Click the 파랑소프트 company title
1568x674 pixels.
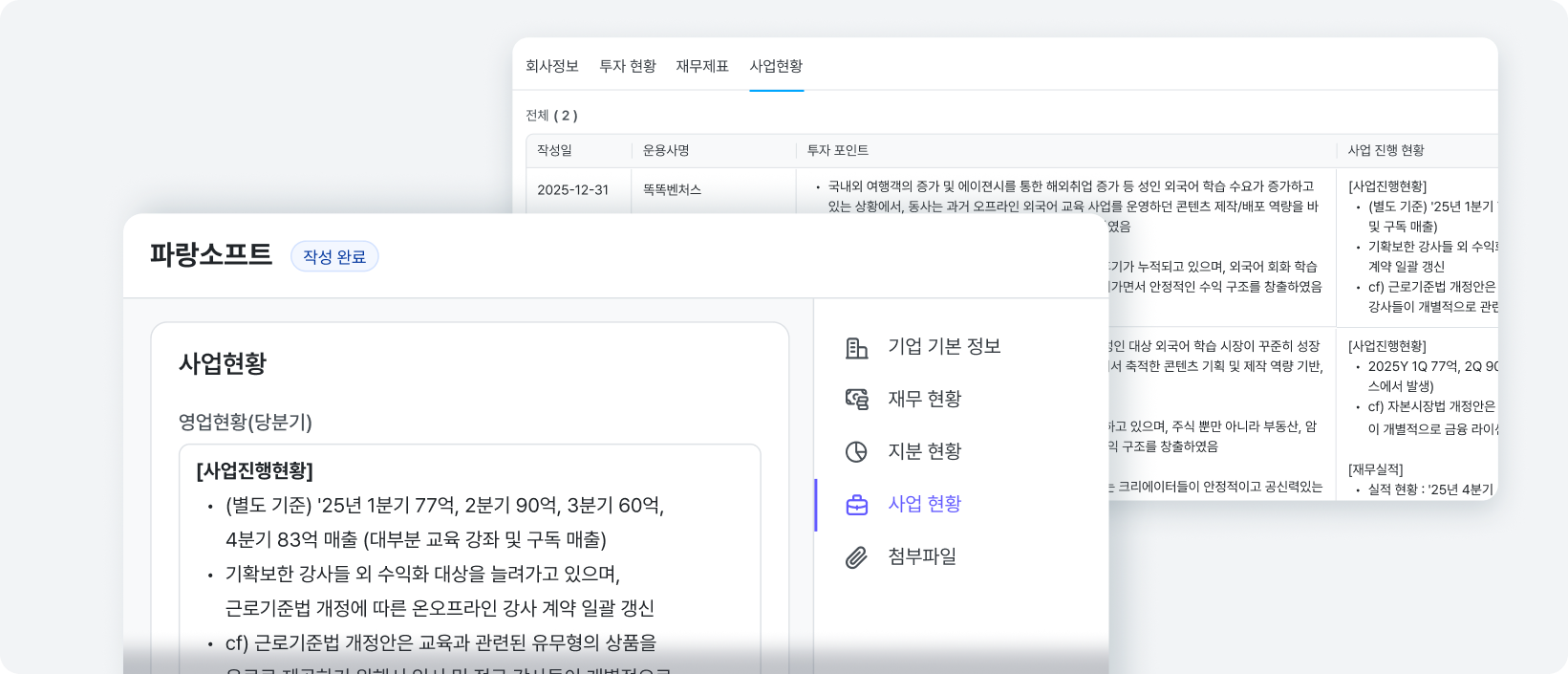click(x=211, y=255)
